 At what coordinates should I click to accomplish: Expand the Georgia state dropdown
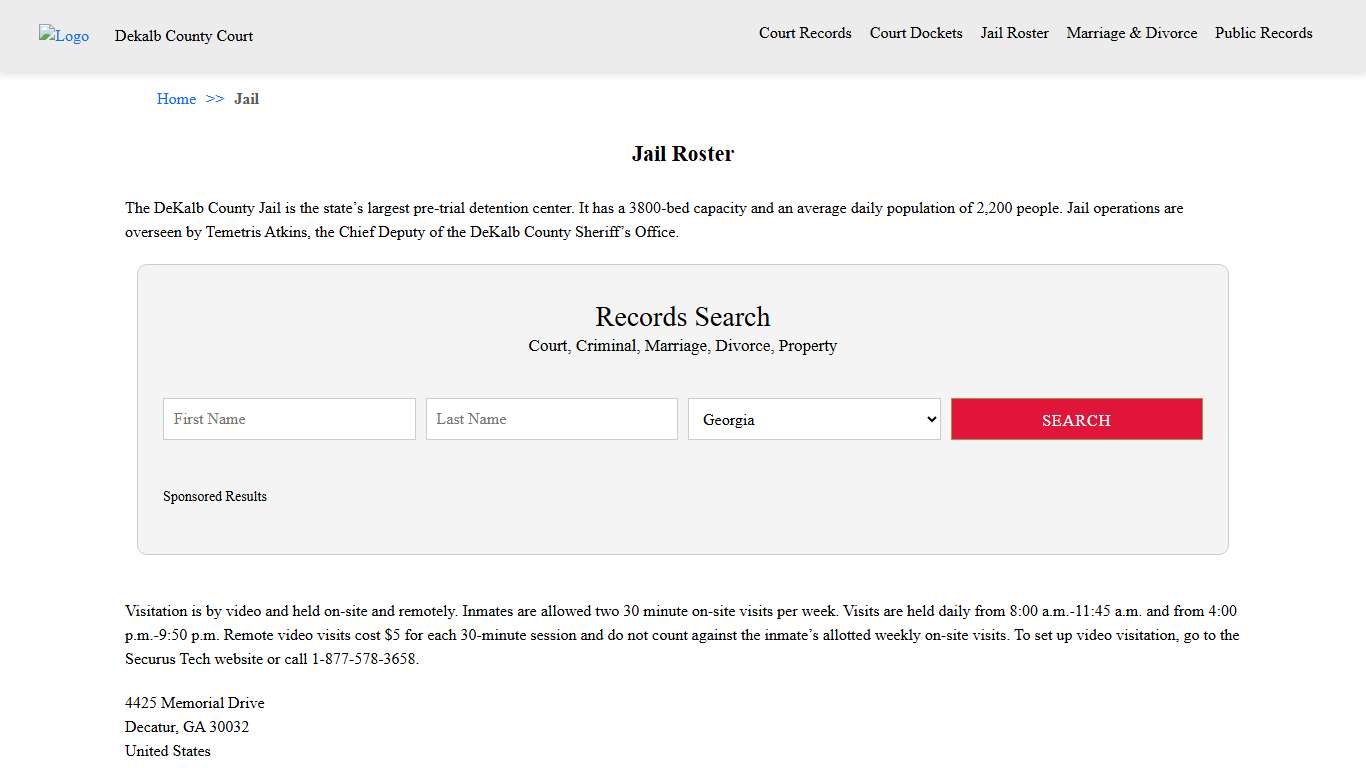814,419
